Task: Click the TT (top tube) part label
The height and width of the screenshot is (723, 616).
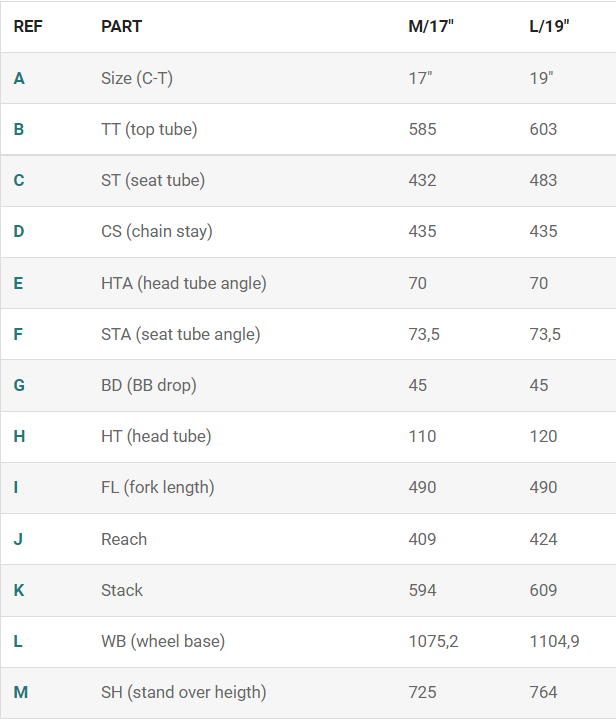Action: click(x=149, y=129)
